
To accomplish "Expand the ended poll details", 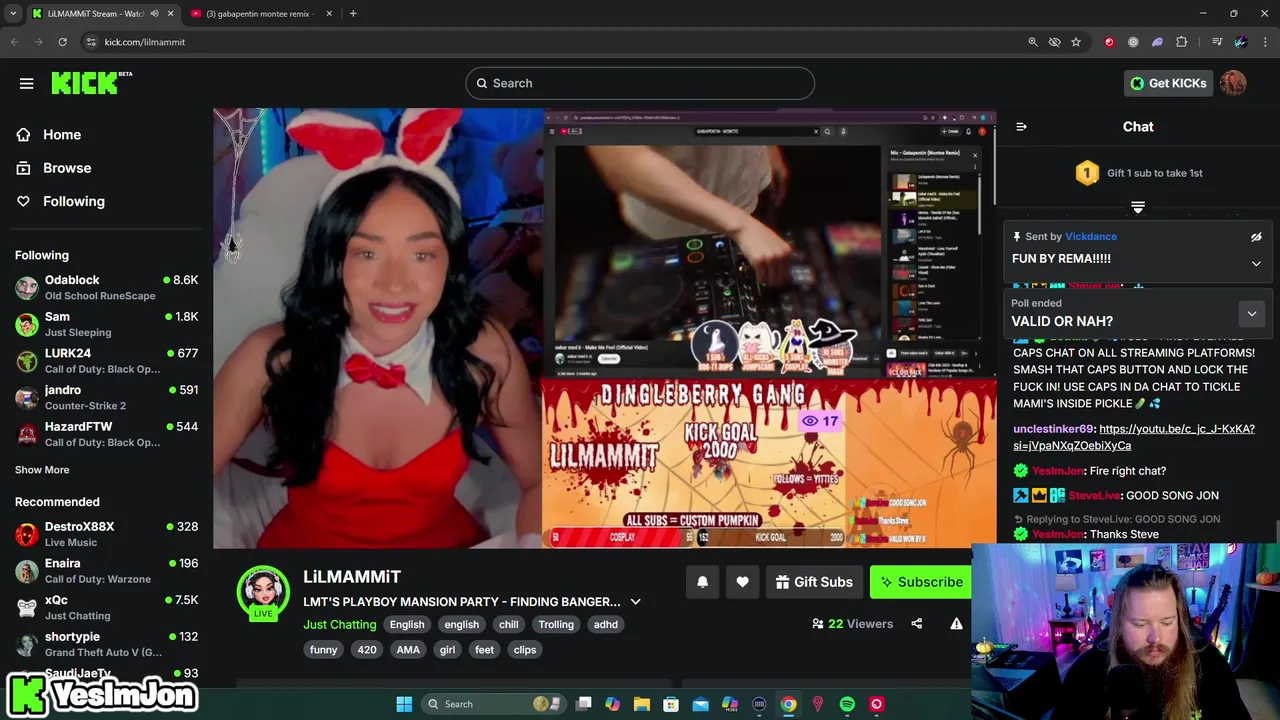I will point(1251,314).
